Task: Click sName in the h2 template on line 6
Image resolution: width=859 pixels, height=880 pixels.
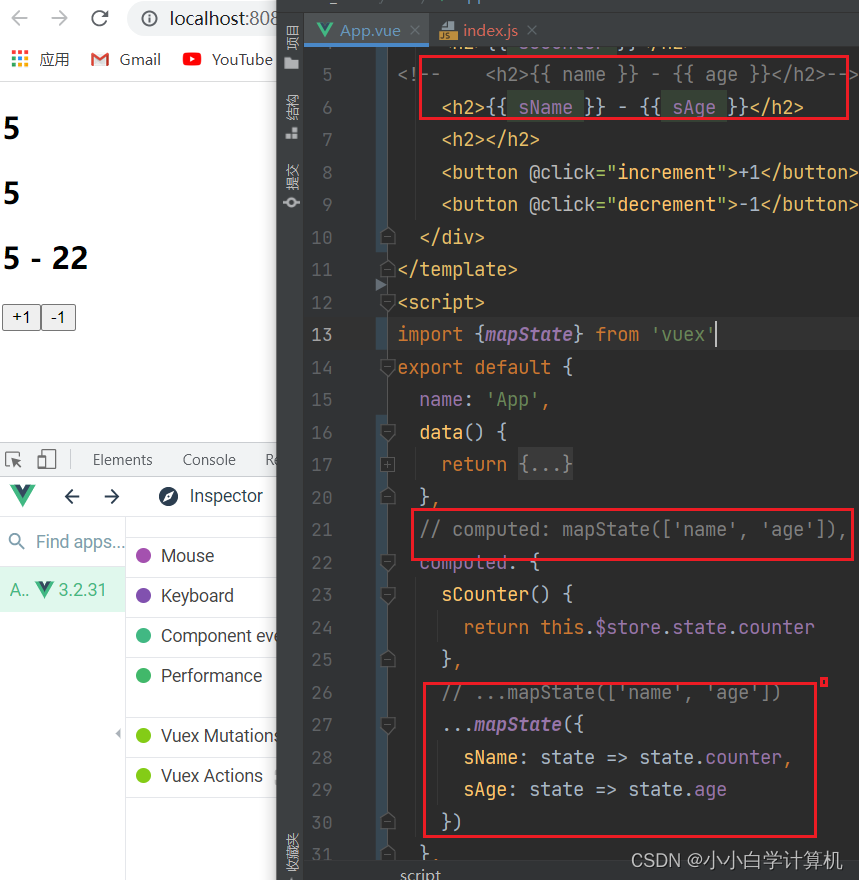Action: tap(545, 107)
